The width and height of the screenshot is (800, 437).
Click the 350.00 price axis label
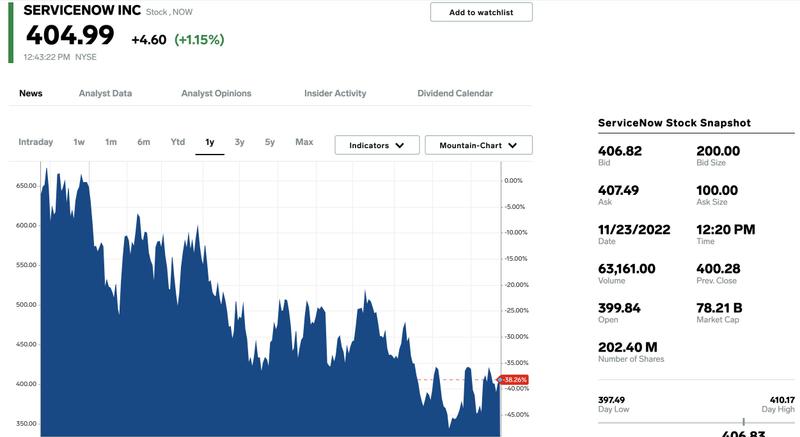[x=26, y=423]
